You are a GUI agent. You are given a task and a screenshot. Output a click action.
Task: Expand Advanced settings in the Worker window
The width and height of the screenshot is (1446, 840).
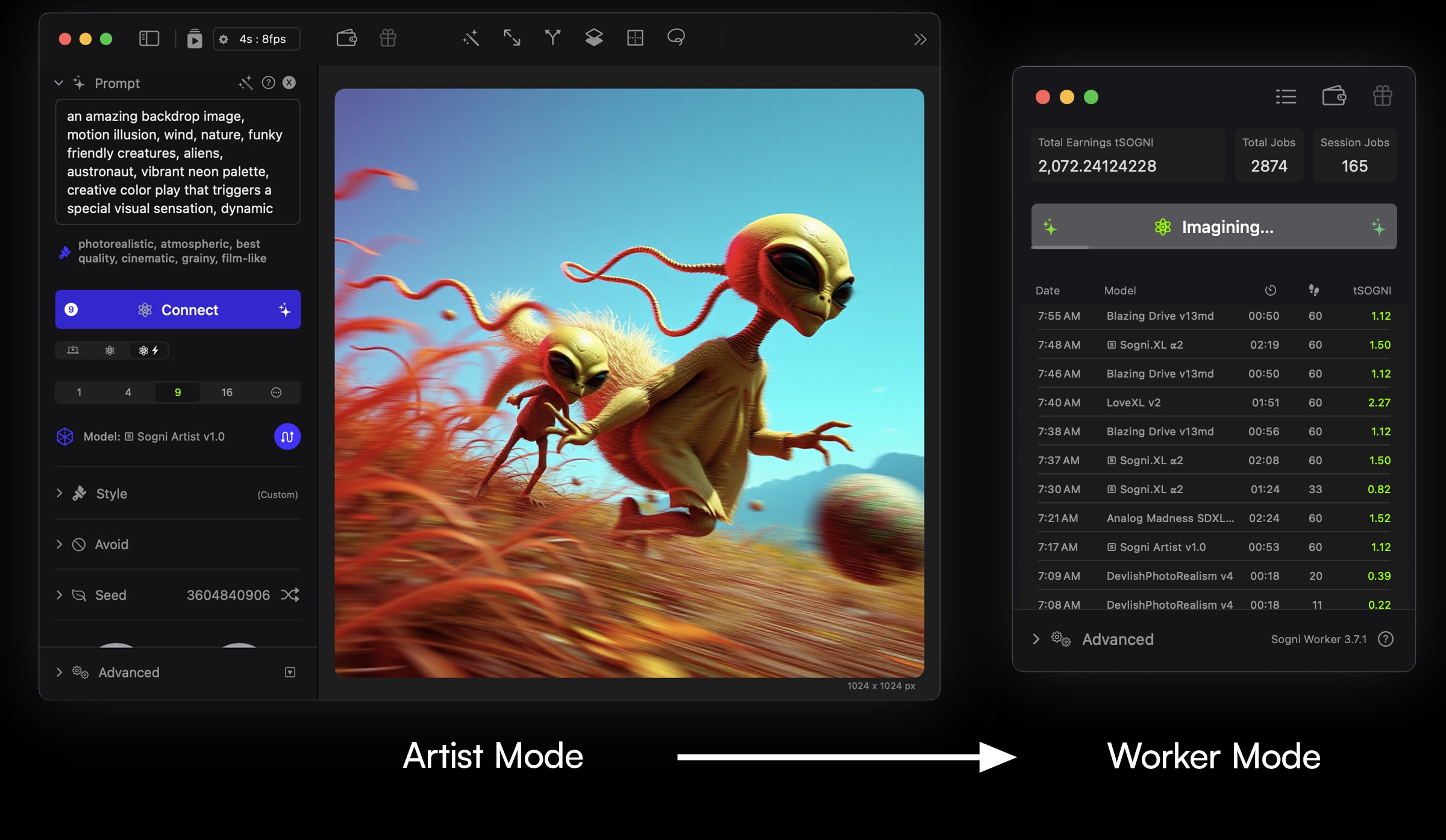coord(1118,639)
